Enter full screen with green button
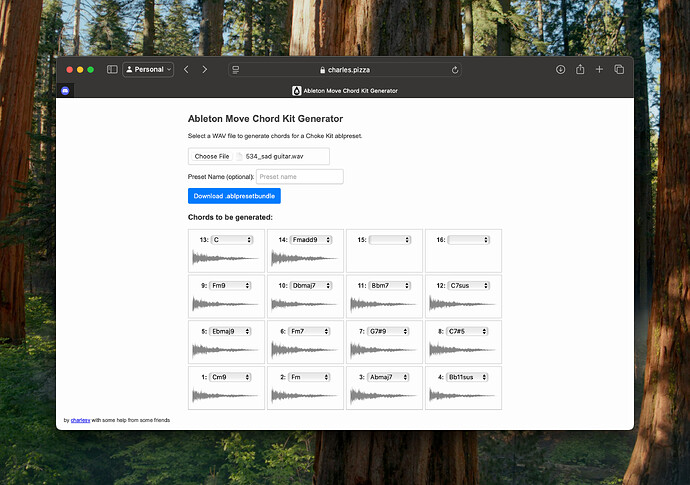Image resolution: width=690 pixels, height=485 pixels. (91, 70)
